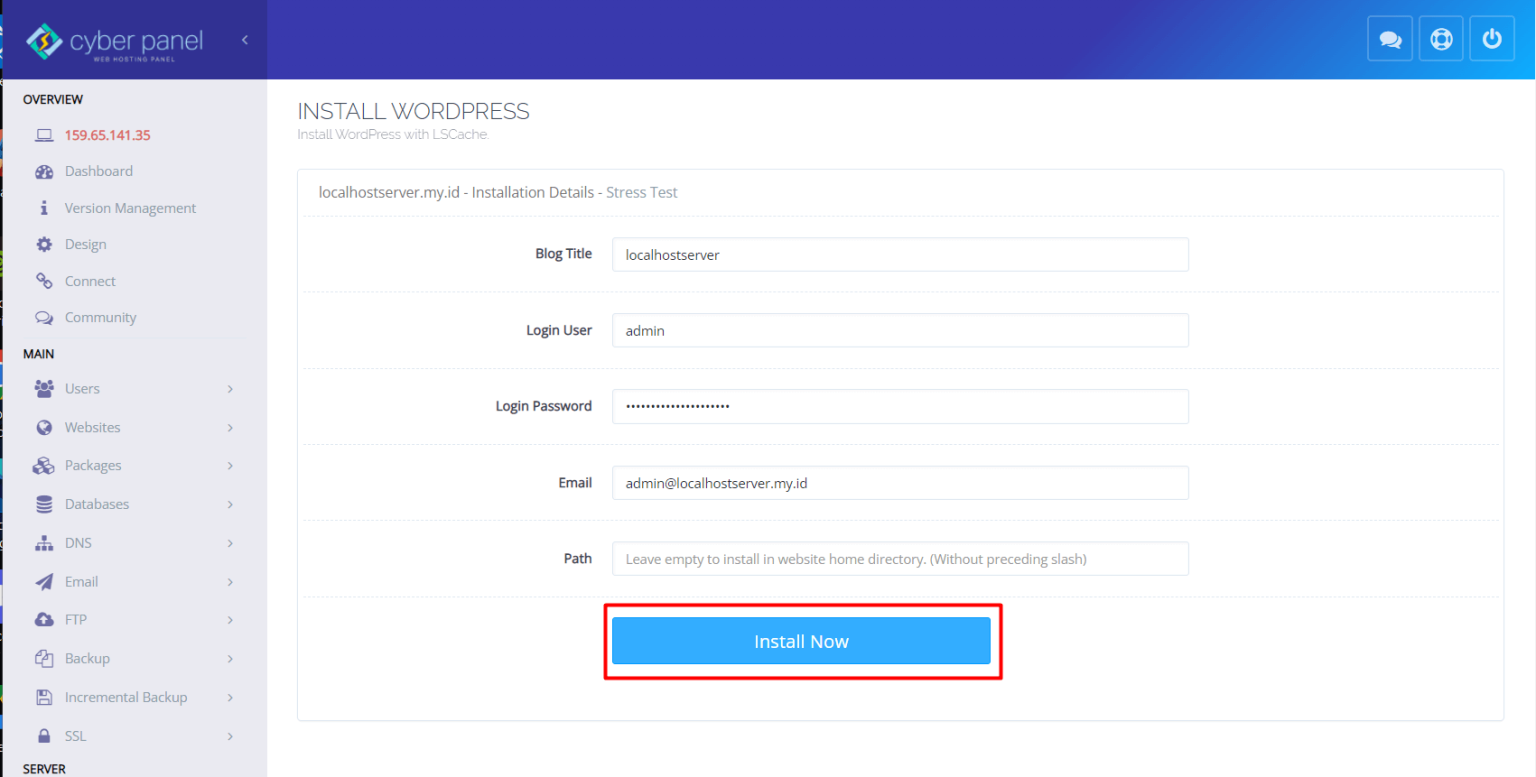Expand the Databases menu chevron
This screenshot has width=1536, height=777.
tap(230, 505)
